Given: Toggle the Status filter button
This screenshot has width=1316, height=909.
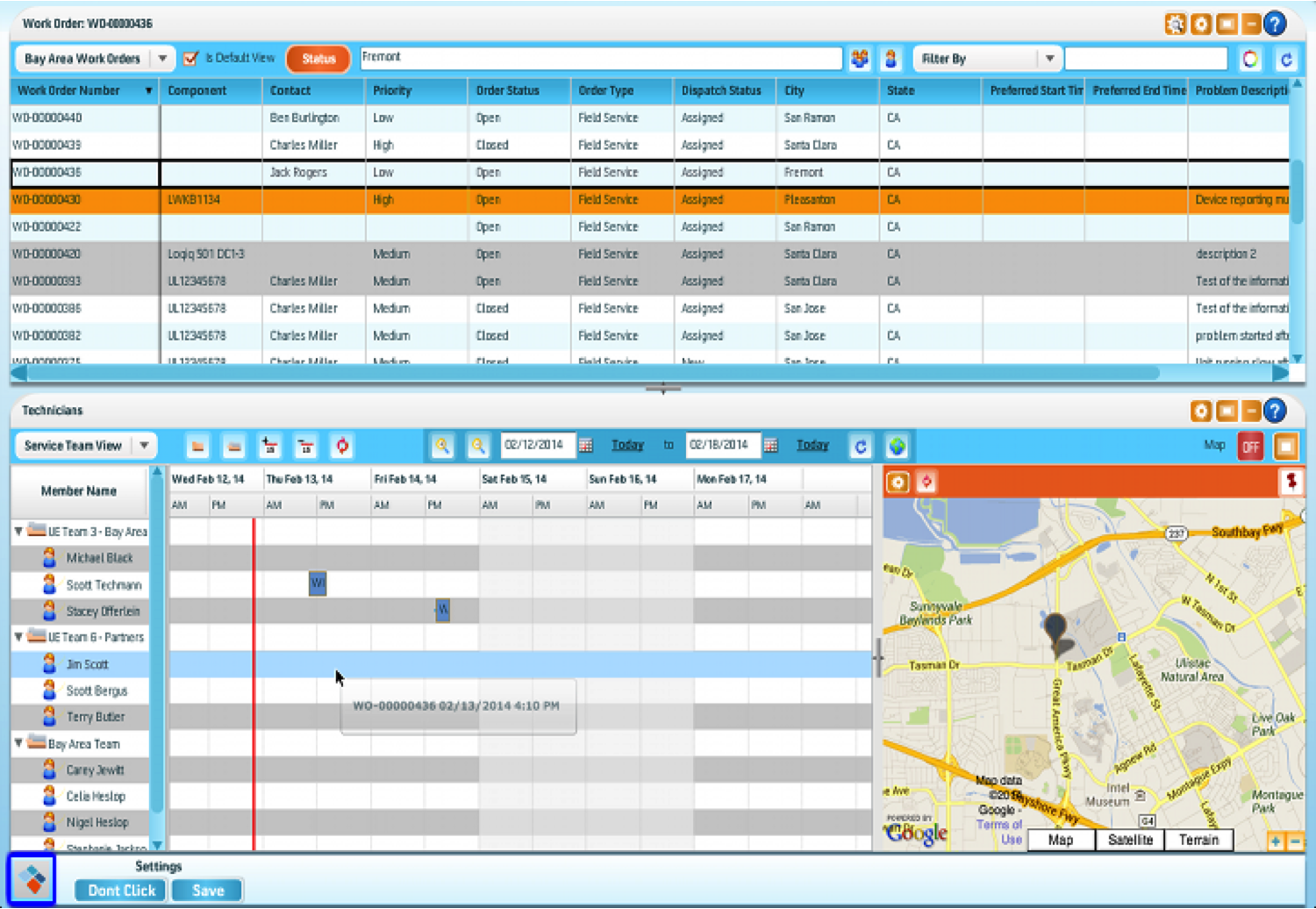Looking at the screenshot, I should [x=318, y=59].
